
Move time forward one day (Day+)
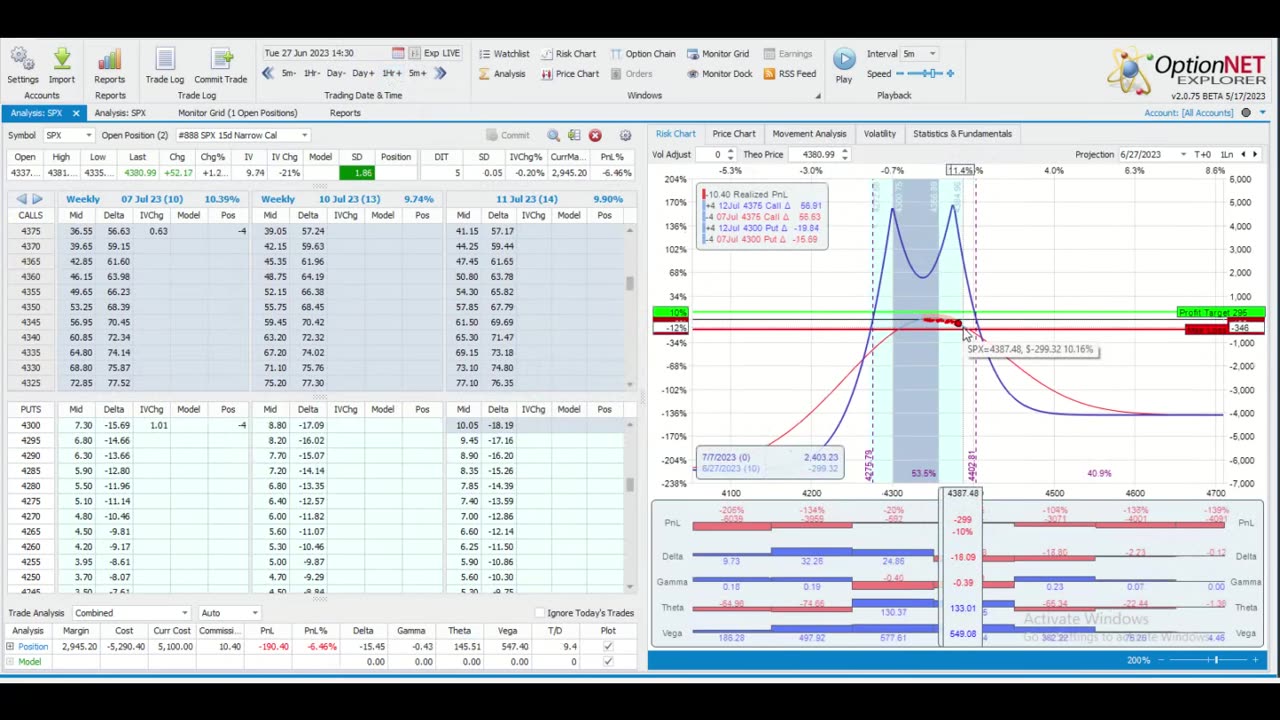[x=363, y=73]
